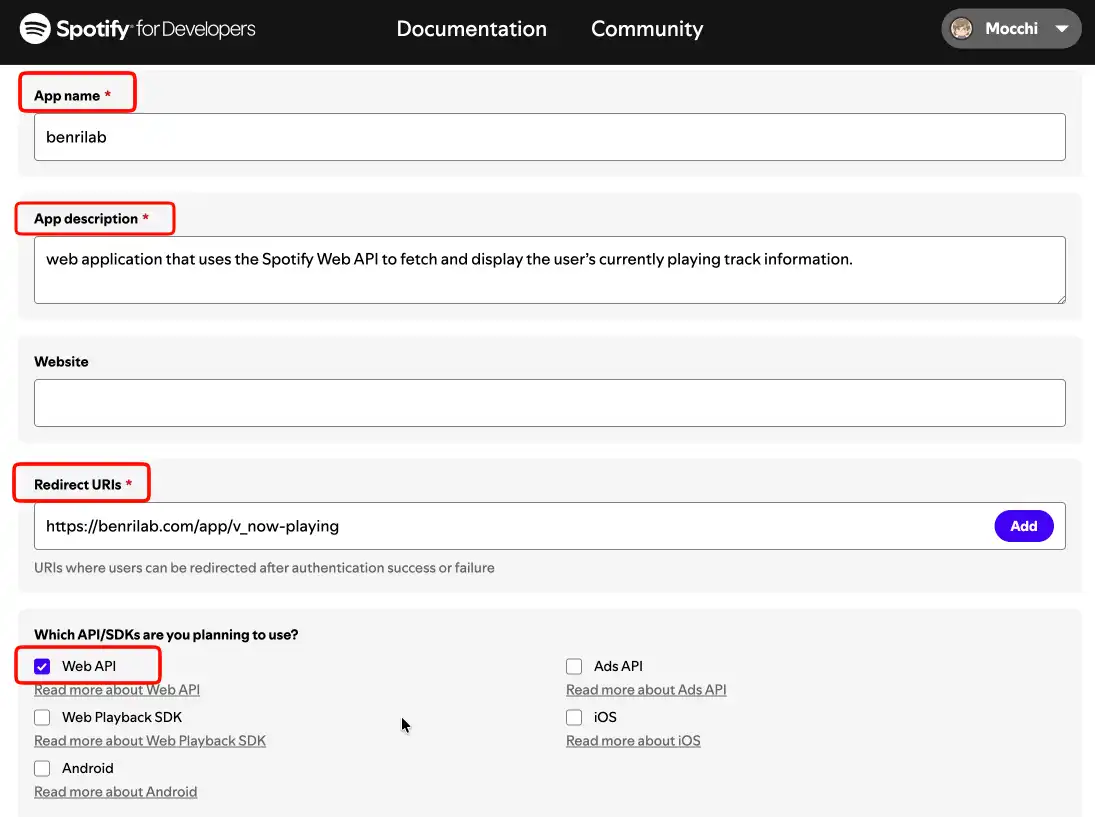Uncheck the Web API checkbox
Screen dimensions: 1095x817
coord(42,666)
